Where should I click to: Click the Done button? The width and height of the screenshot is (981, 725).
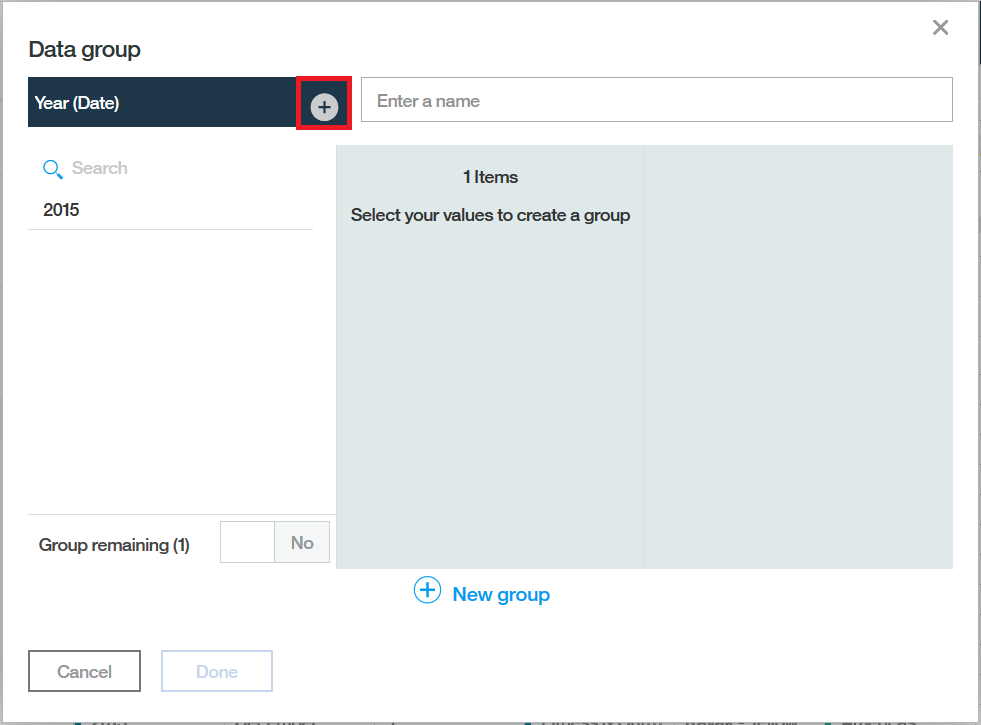(217, 671)
